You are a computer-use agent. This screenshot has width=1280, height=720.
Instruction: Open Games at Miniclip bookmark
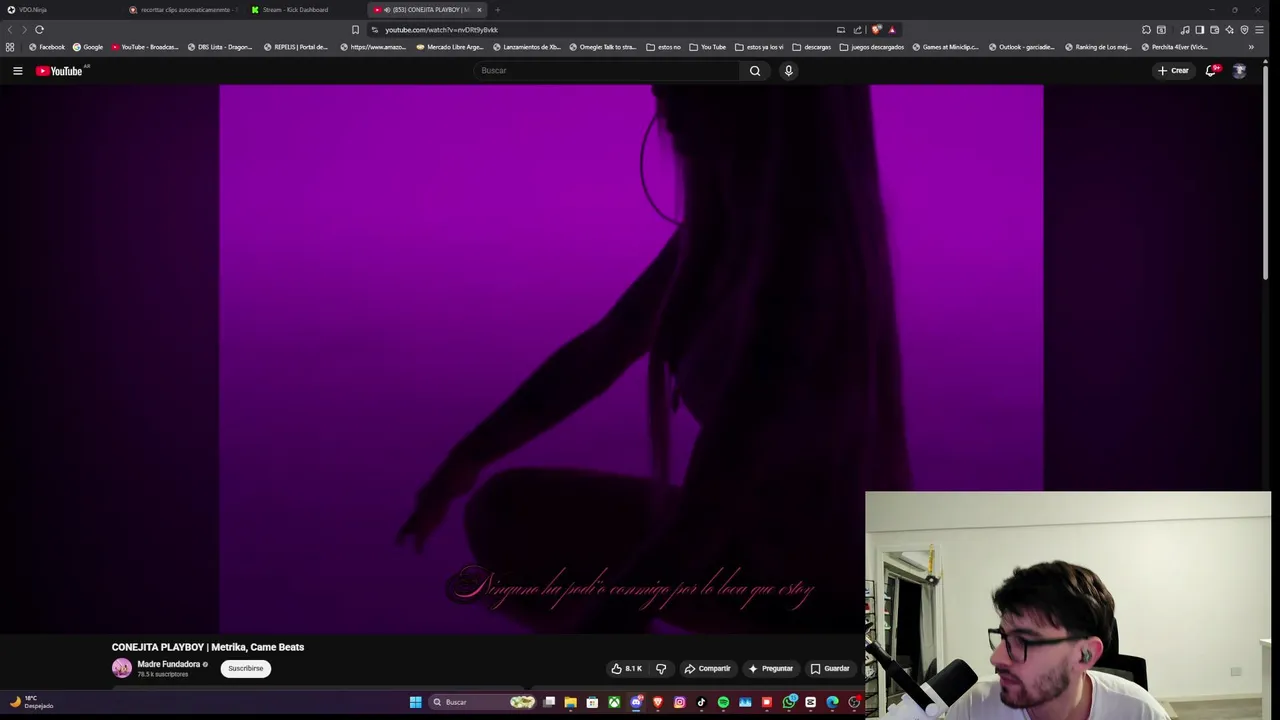coord(944,47)
